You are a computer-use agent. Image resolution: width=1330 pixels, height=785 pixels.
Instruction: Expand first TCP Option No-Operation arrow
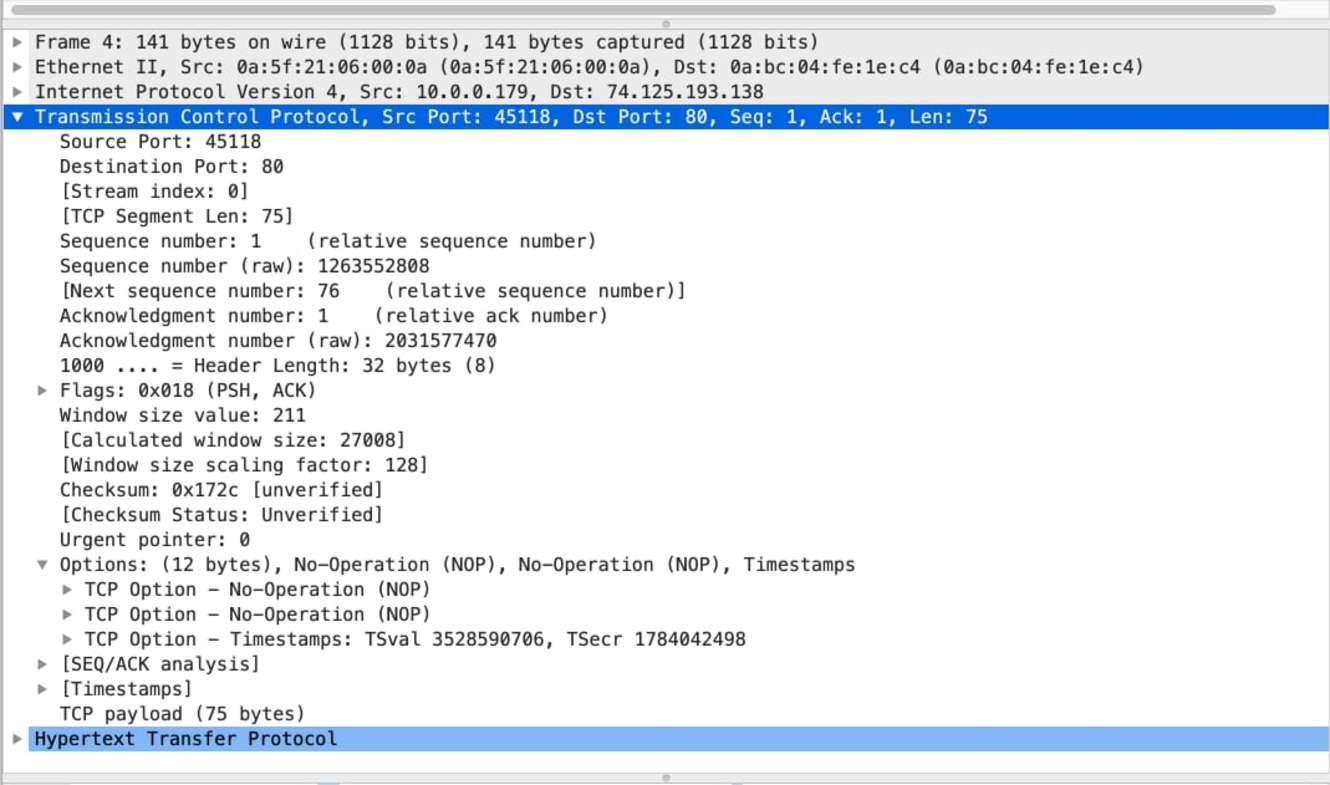tap(67, 590)
